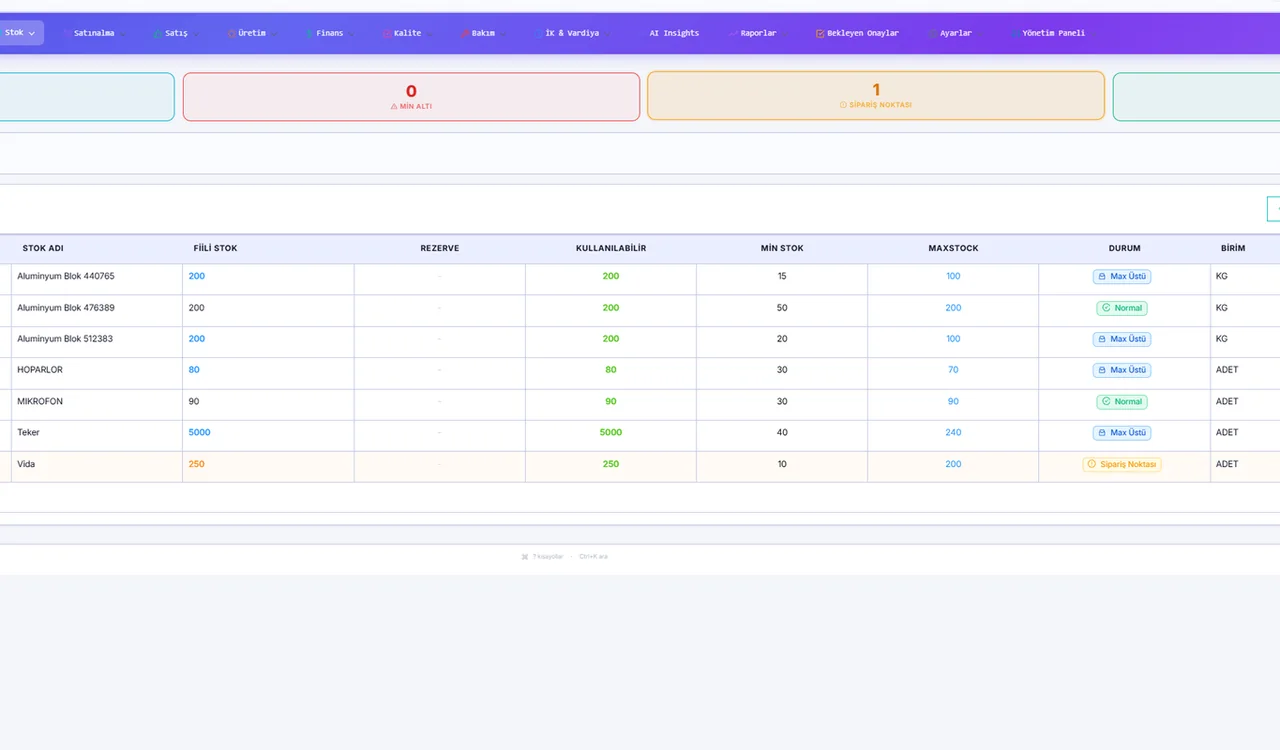The image size is (1280, 750).
Task: Select the Aluminyum Blok 440765 row name
Action: point(66,276)
